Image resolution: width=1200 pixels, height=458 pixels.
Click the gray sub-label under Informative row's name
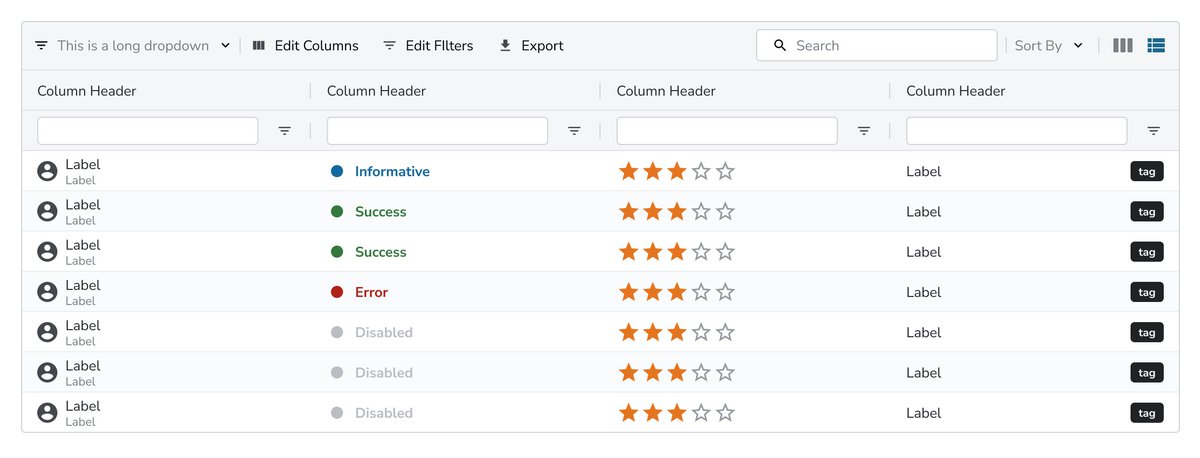[80, 181]
